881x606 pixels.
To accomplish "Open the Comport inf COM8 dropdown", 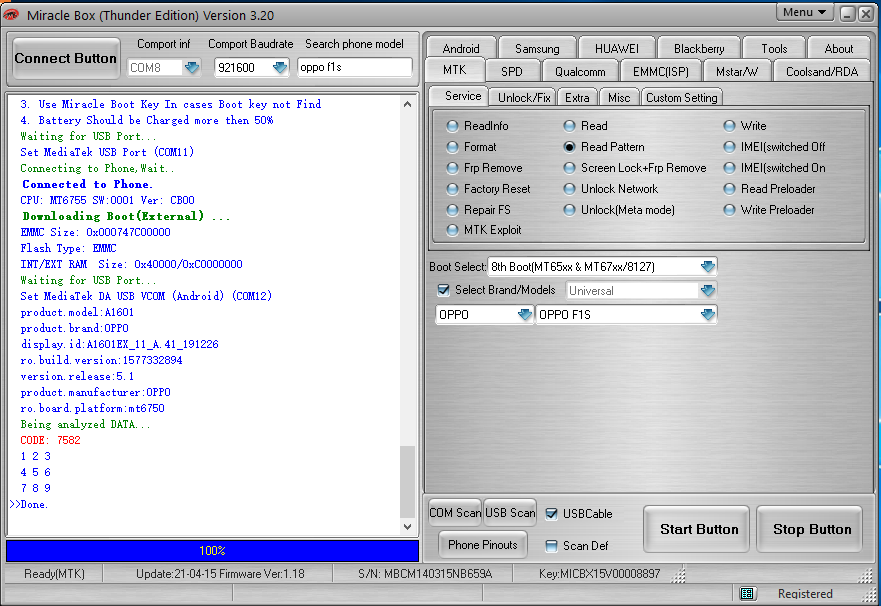I will pyautogui.click(x=192, y=67).
